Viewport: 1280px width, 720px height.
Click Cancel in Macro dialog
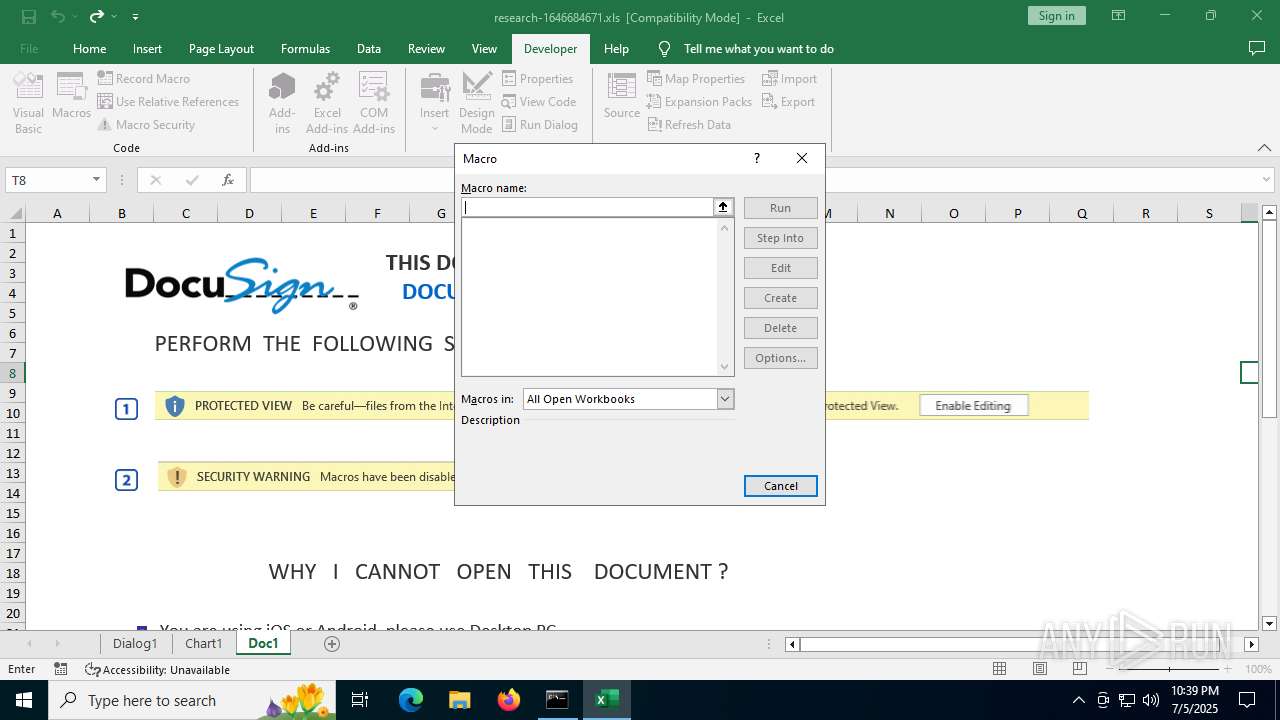[x=780, y=486]
